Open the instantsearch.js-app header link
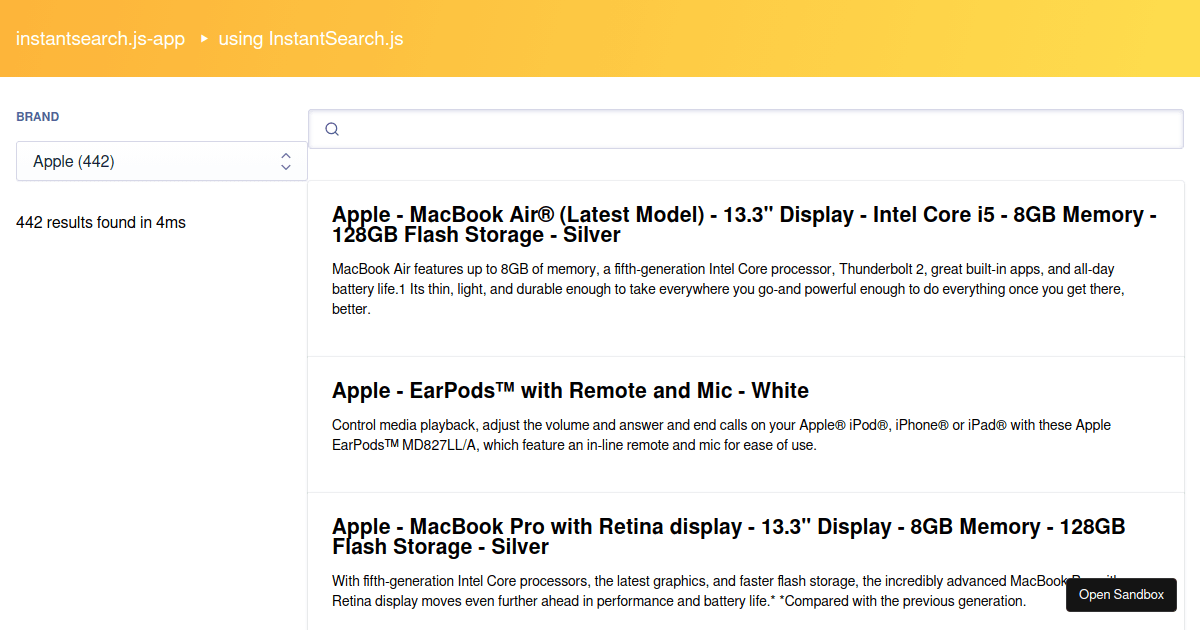 coord(100,39)
